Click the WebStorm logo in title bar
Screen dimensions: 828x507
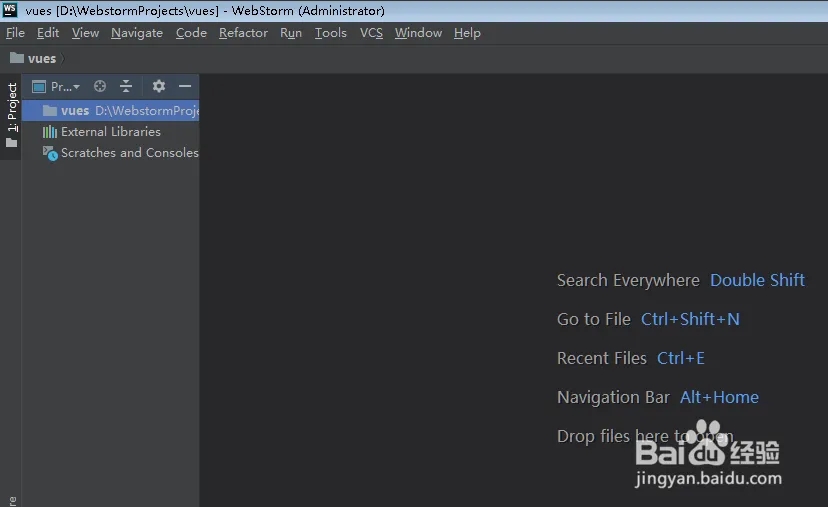[10, 10]
